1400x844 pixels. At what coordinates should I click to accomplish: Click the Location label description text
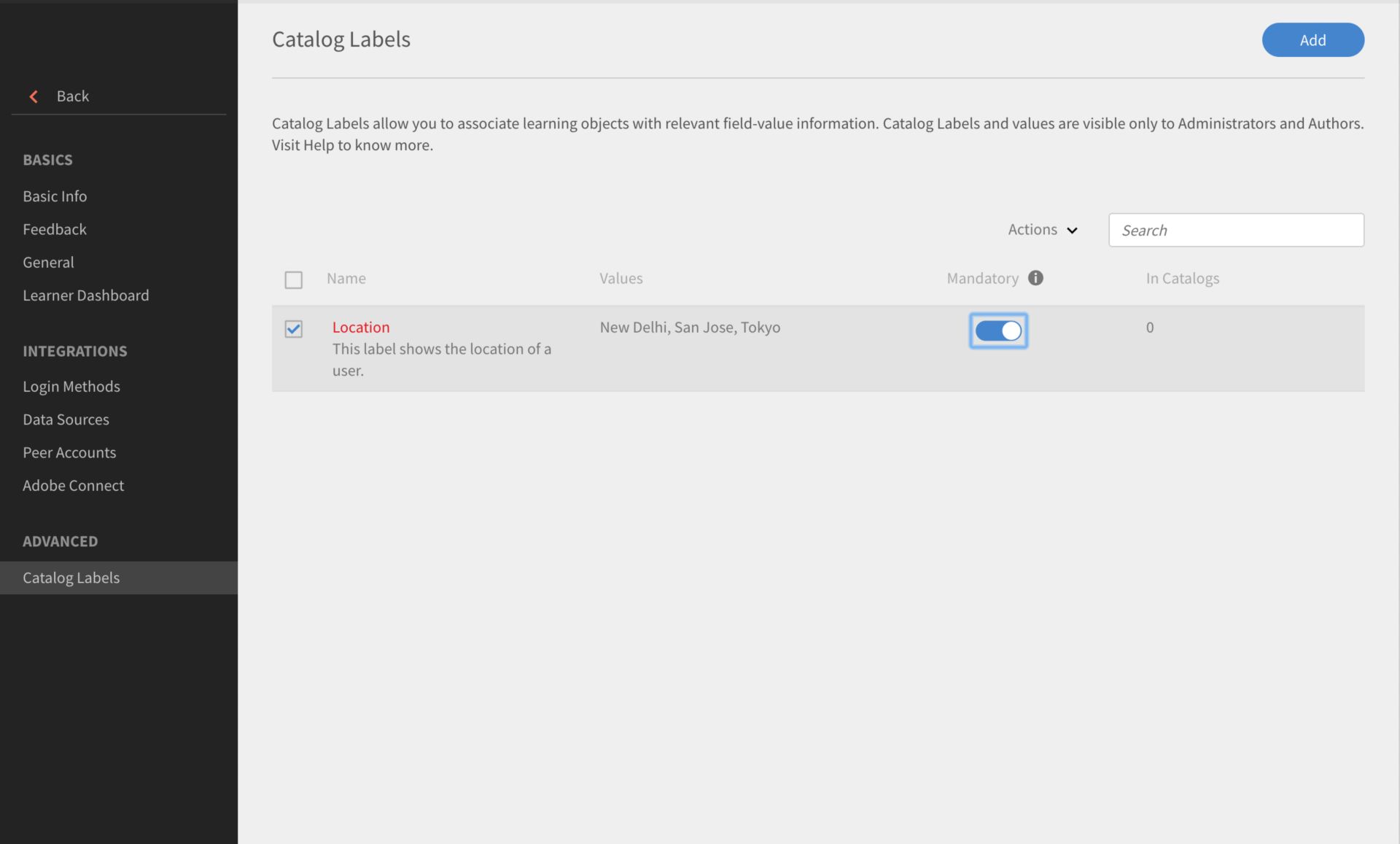click(442, 360)
